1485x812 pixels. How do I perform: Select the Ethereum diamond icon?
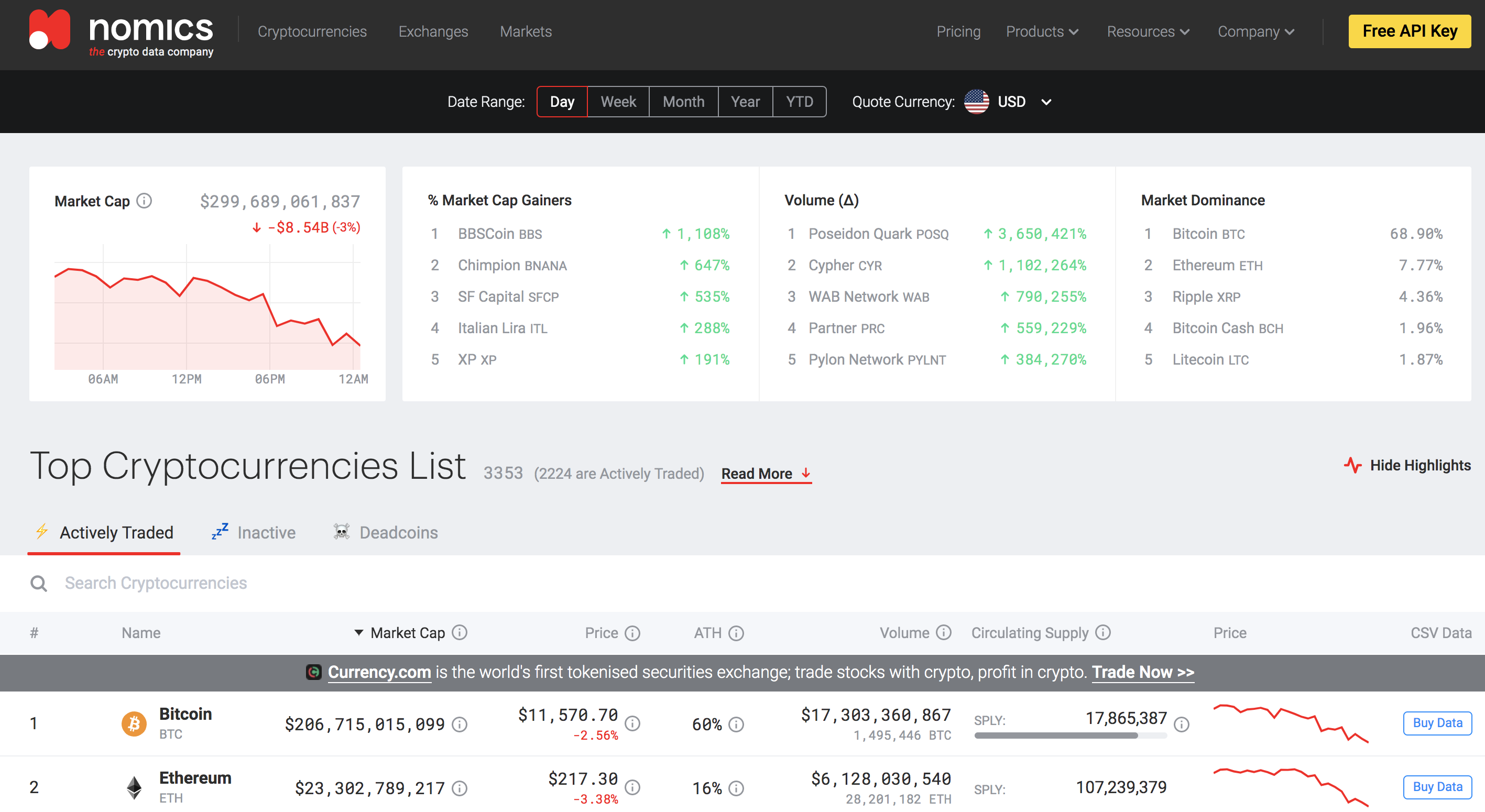point(134,787)
